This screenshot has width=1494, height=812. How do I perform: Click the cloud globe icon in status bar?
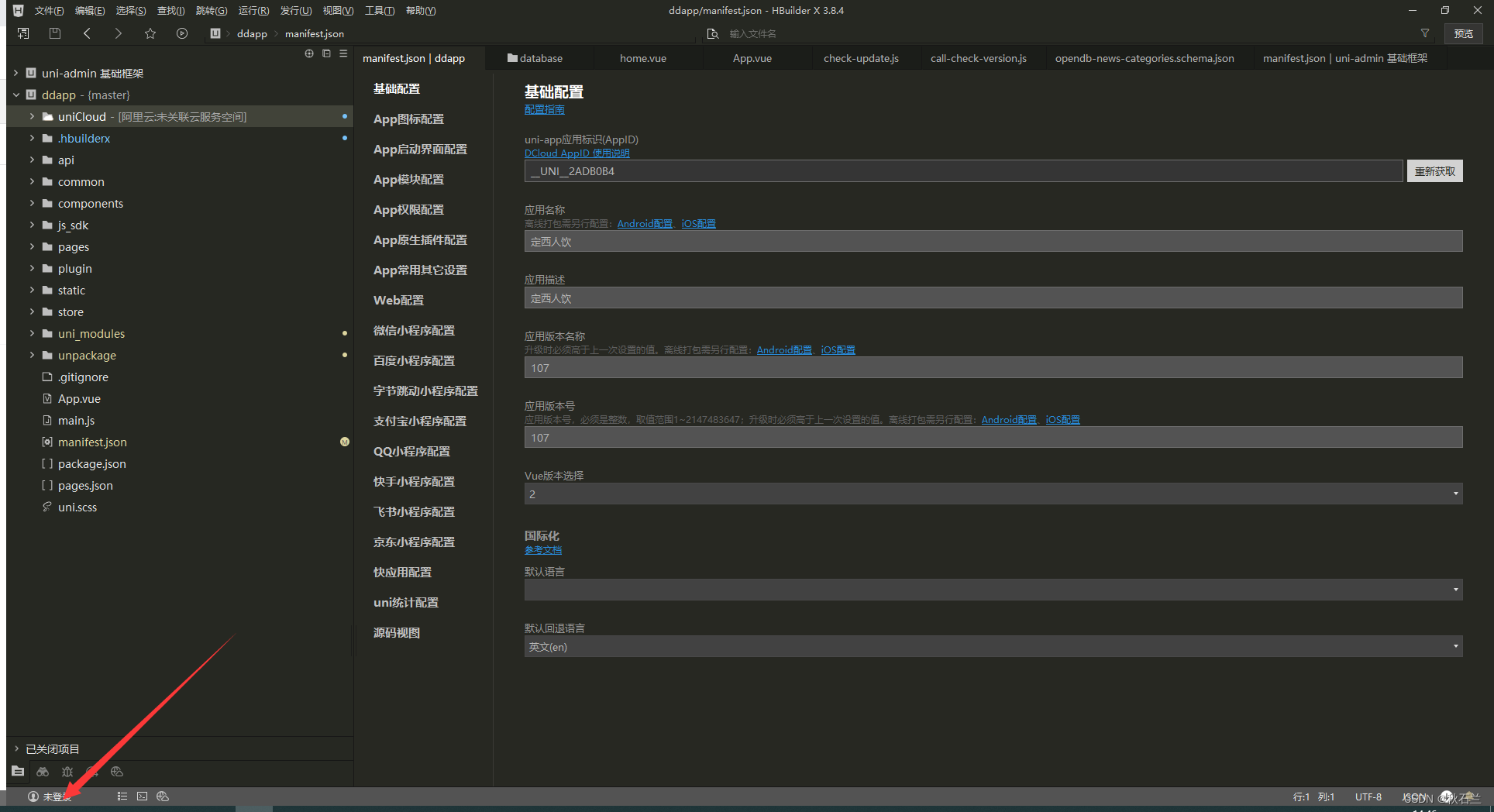[x=163, y=797]
